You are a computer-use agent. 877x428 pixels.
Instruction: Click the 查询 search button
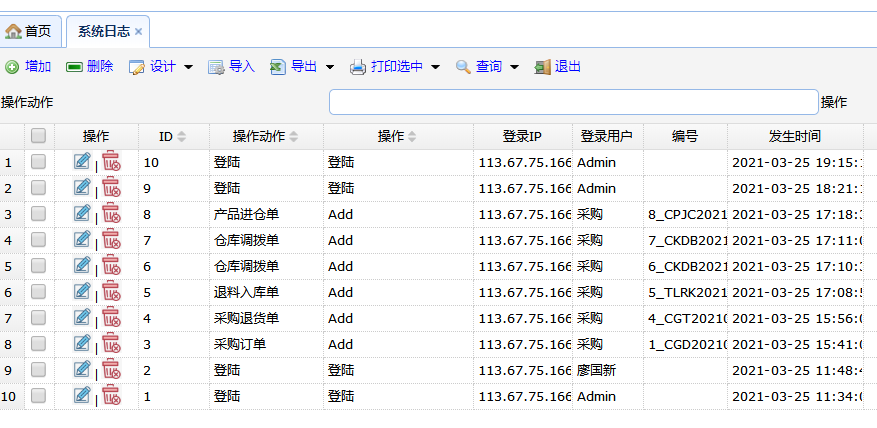478,67
